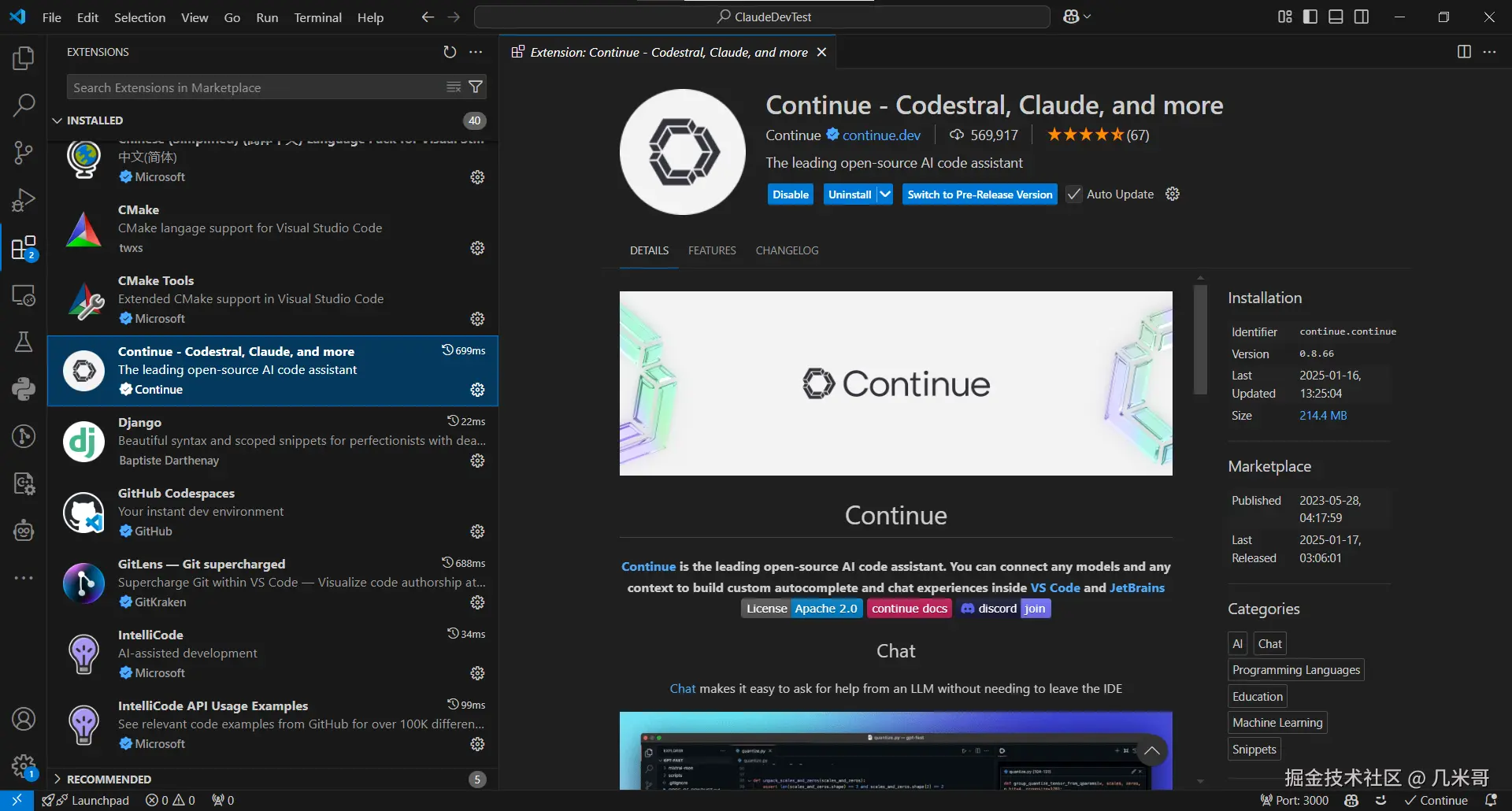Open the Explorer icon in the Activity Bar

[23, 57]
